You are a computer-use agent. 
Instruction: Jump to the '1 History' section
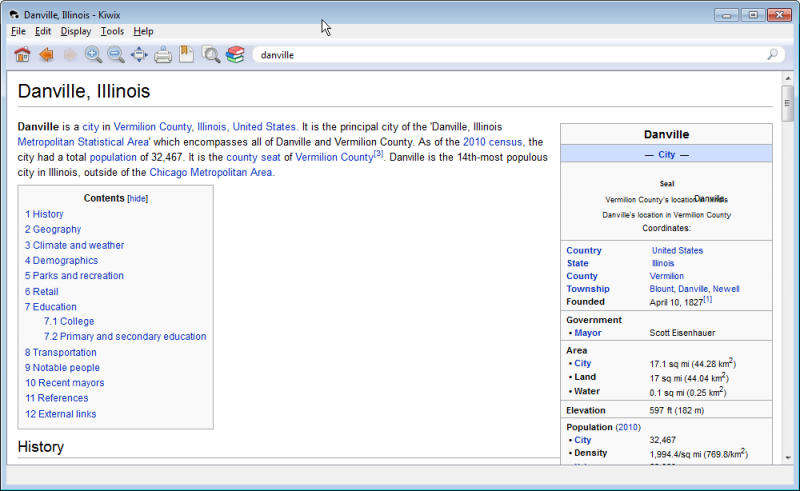(44, 214)
